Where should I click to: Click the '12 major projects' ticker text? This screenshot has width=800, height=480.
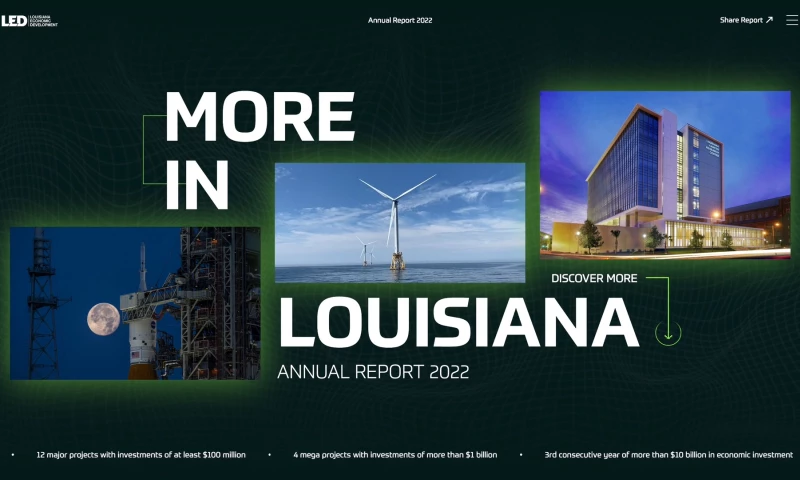(141, 454)
